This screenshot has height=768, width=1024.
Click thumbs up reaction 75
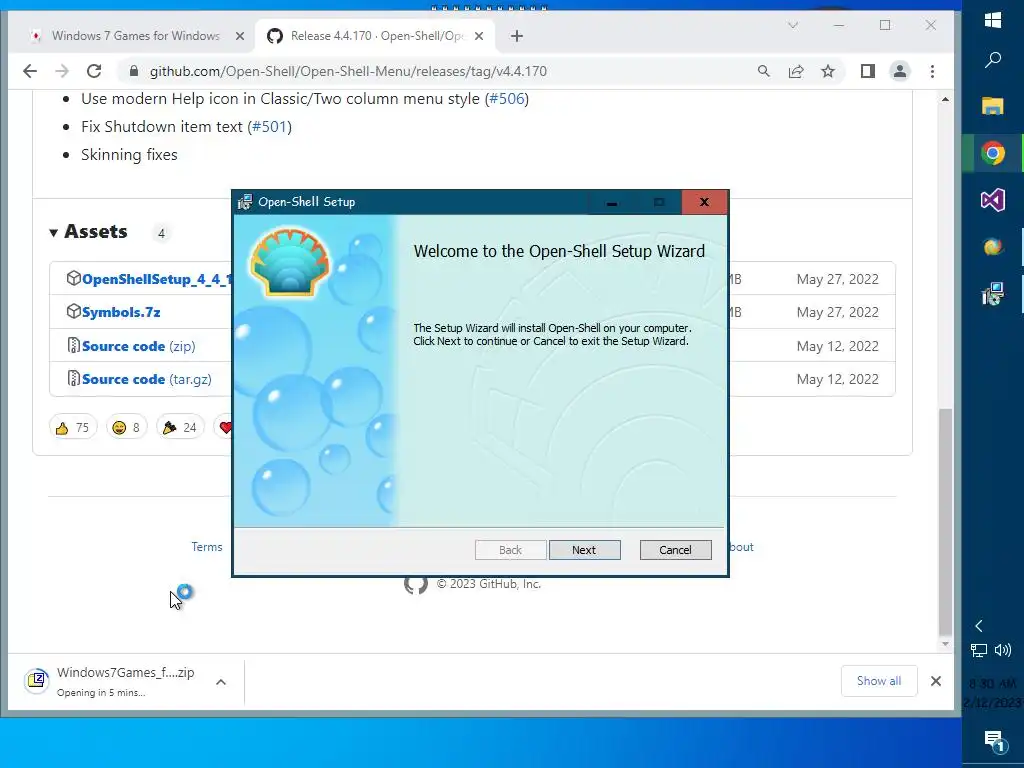(72, 427)
